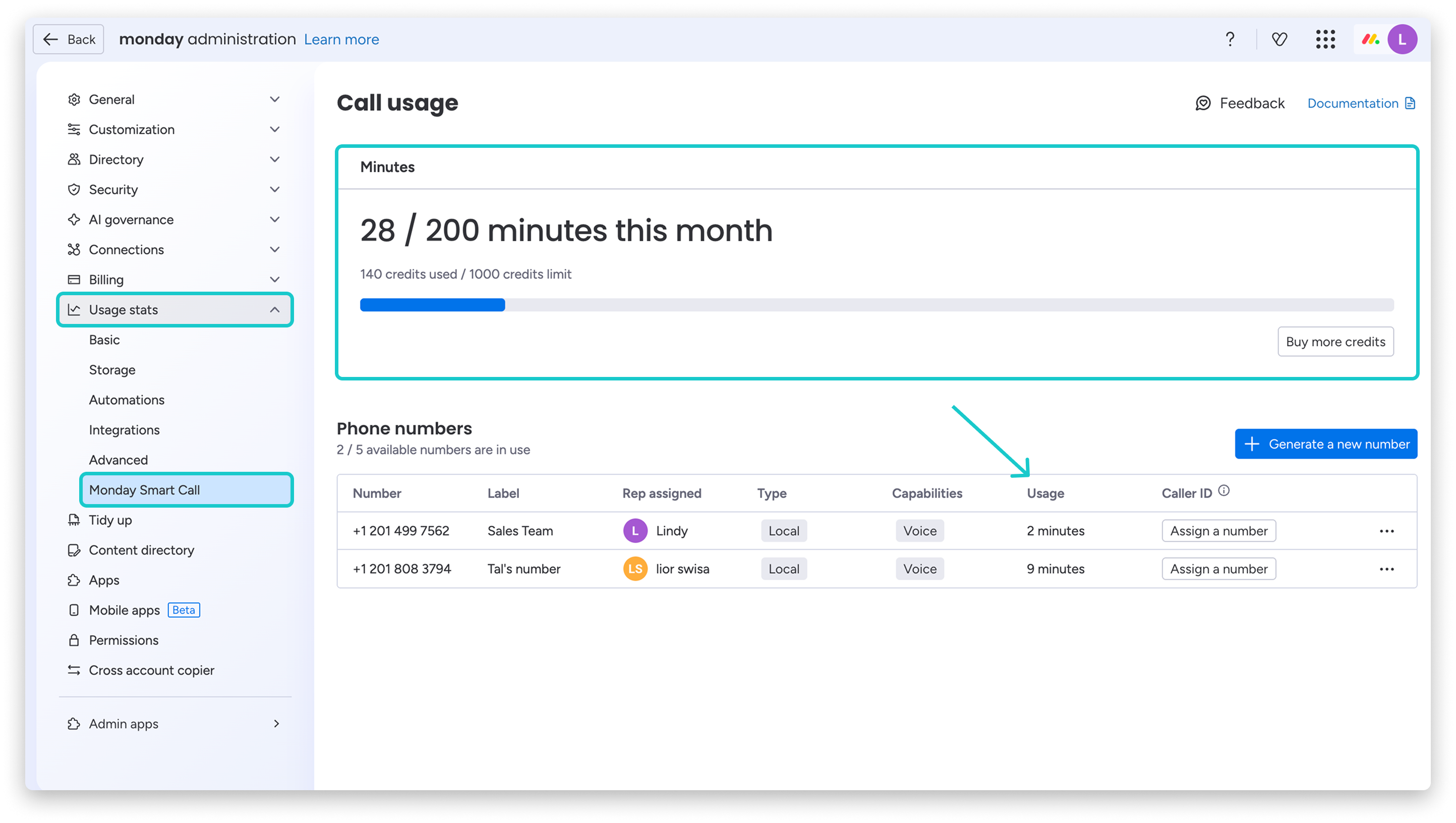Click the 9 minutes usage value
The width and height of the screenshot is (1456, 823).
(x=1056, y=569)
